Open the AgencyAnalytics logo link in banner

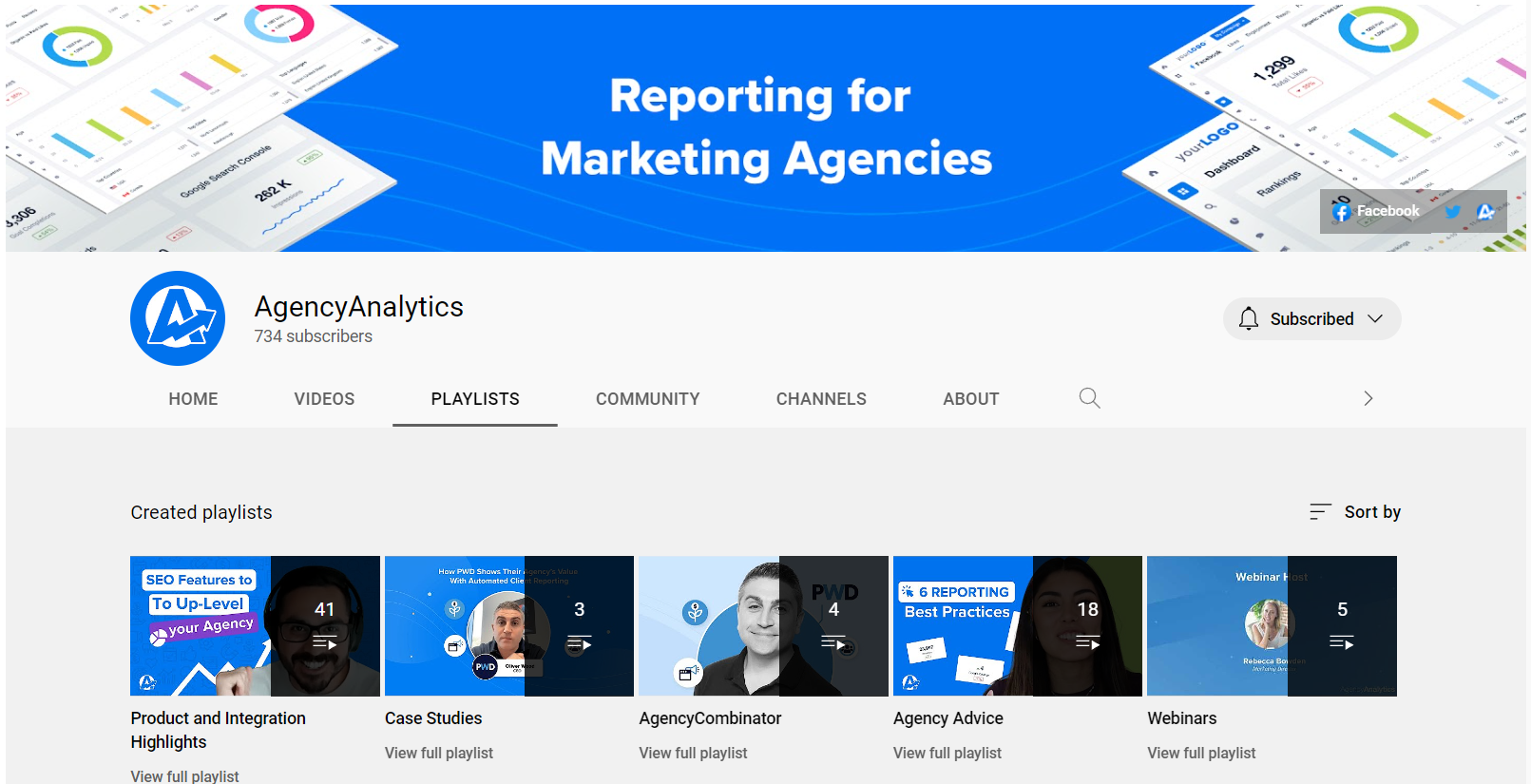[x=1485, y=212]
